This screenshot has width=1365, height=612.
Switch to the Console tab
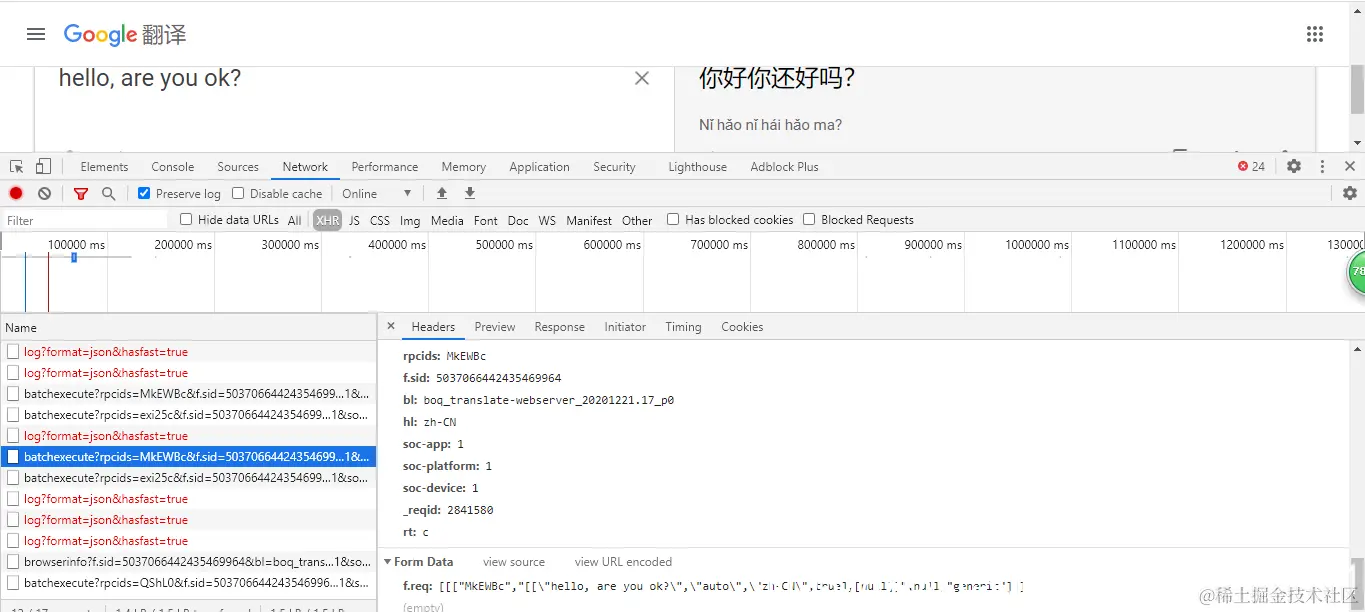click(173, 167)
